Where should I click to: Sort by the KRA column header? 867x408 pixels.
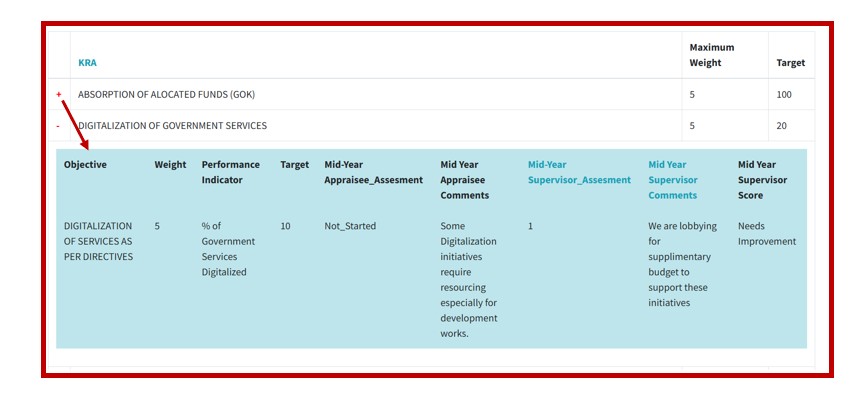pyautogui.click(x=88, y=63)
